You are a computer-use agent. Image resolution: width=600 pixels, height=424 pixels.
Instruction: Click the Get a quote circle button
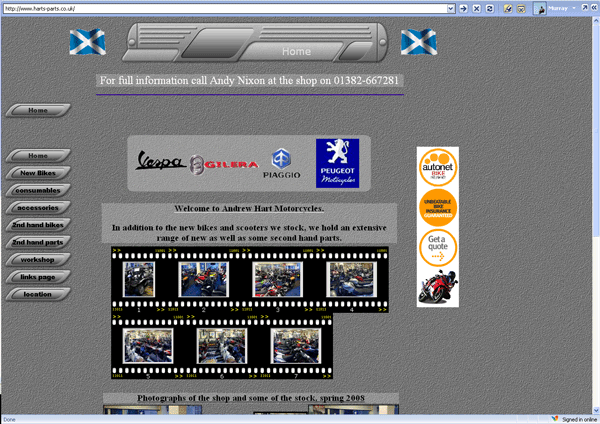[438, 248]
